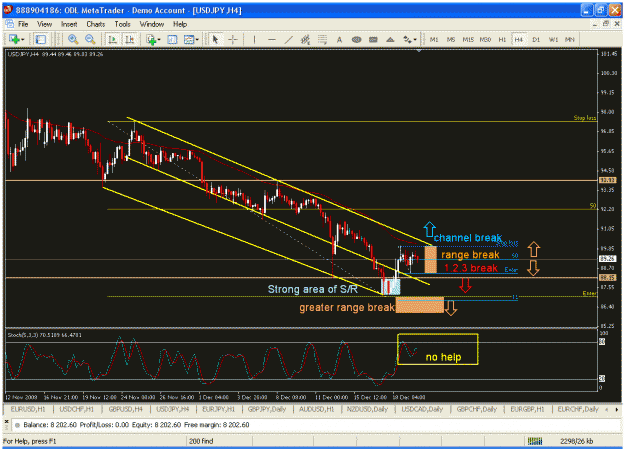Open the Tools menu
This screenshot has width=625, height=449.
click(x=122, y=24)
